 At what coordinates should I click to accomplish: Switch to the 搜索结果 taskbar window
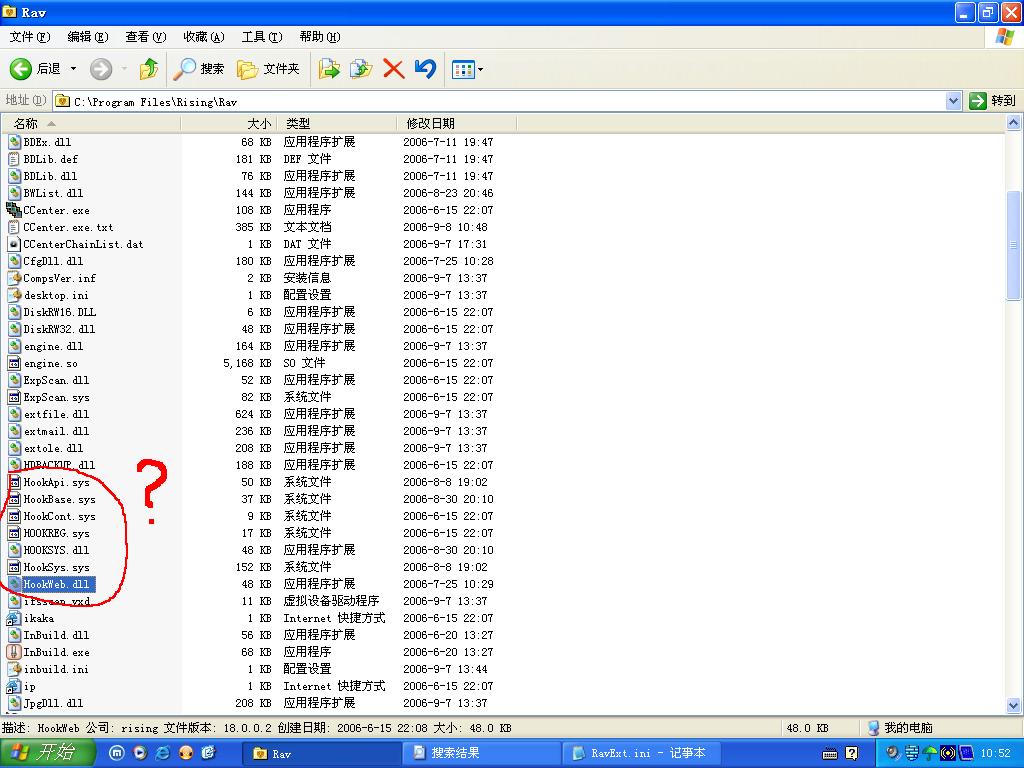[483, 753]
